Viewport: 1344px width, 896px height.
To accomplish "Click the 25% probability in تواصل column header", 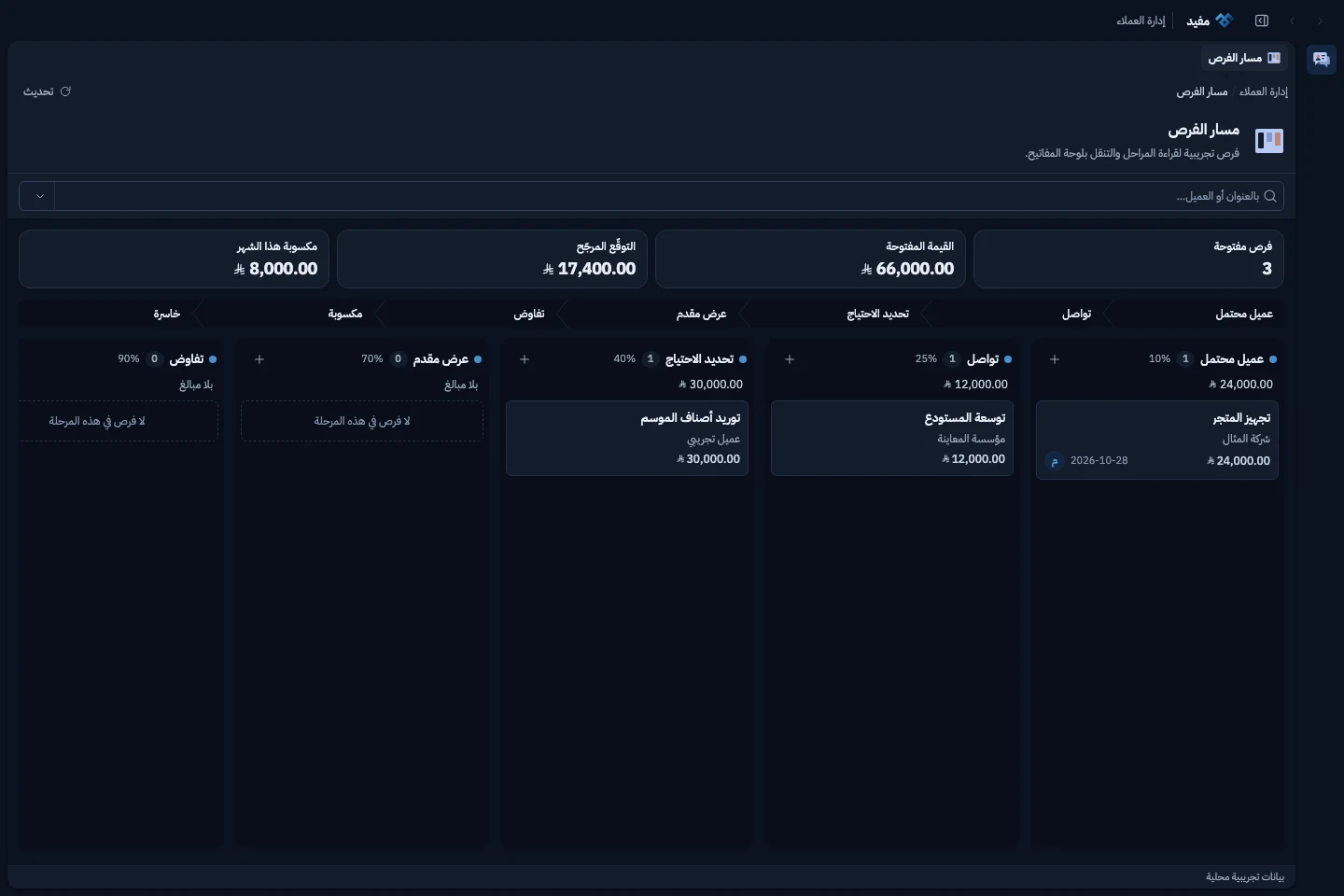I will tap(926, 359).
